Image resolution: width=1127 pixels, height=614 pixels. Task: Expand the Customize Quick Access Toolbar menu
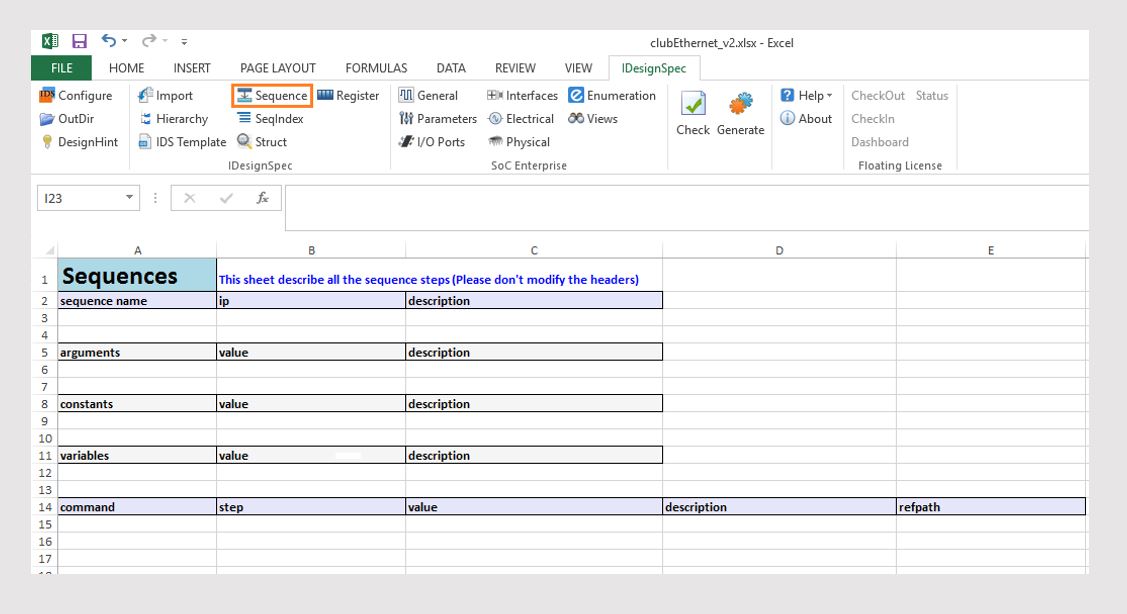pos(185,42)
